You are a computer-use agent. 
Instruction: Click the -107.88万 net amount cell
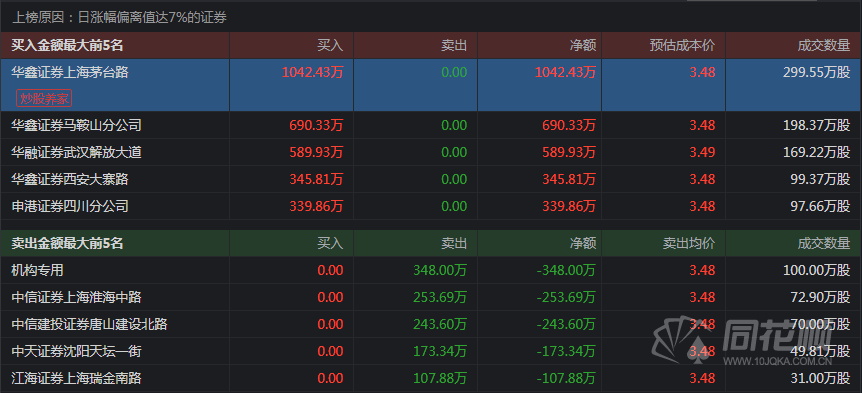coord(566,378)
